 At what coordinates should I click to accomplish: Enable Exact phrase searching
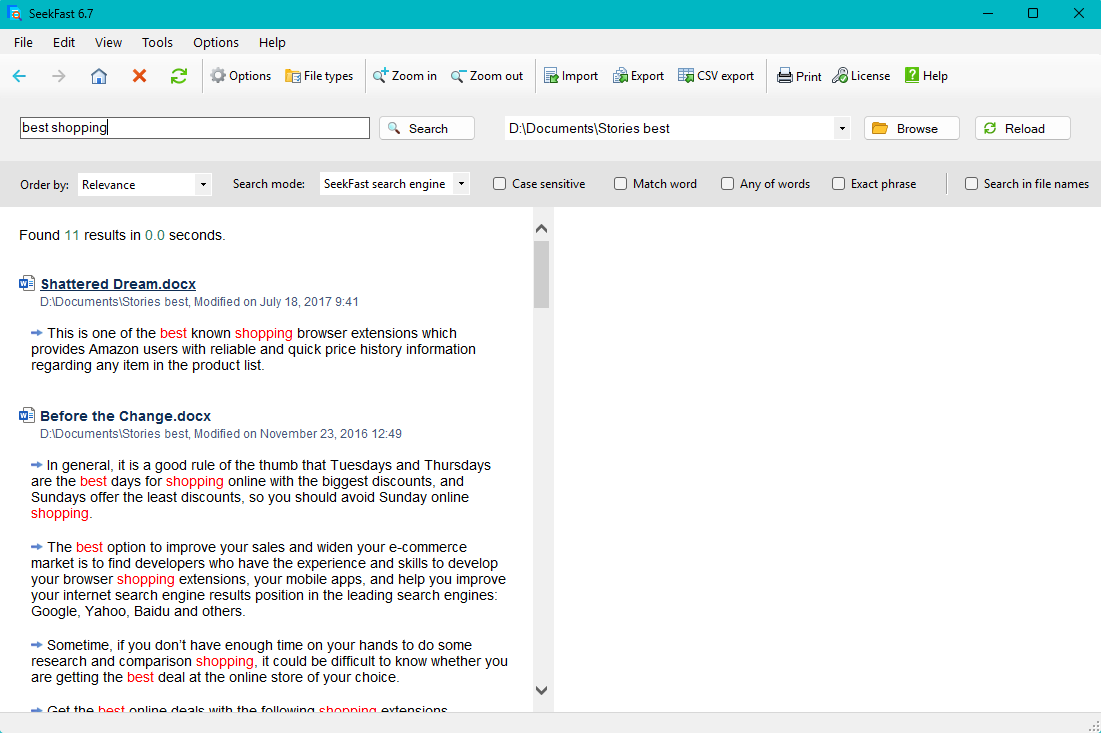(838, 184)
